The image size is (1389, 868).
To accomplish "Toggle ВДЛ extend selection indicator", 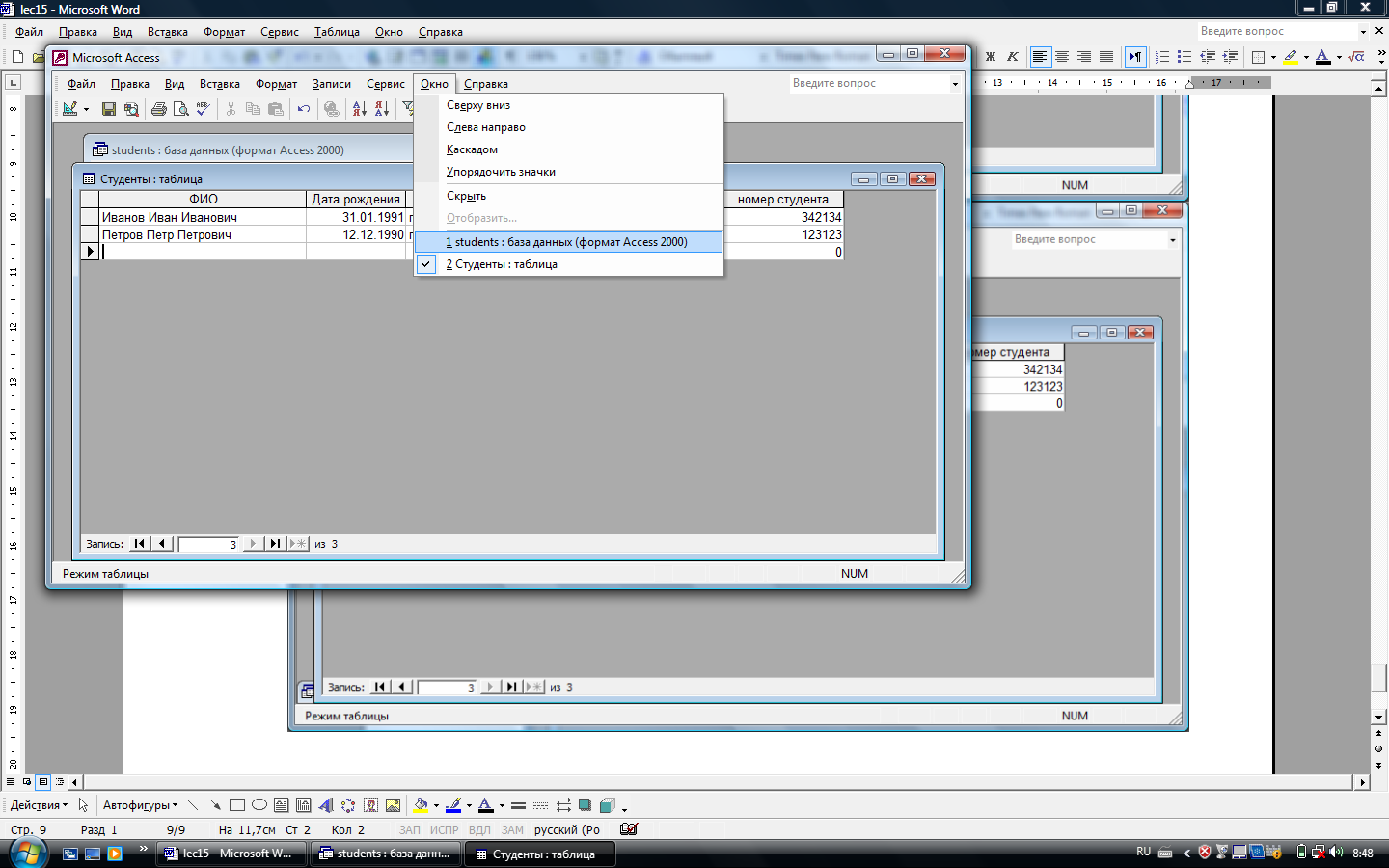I will 479,829.
